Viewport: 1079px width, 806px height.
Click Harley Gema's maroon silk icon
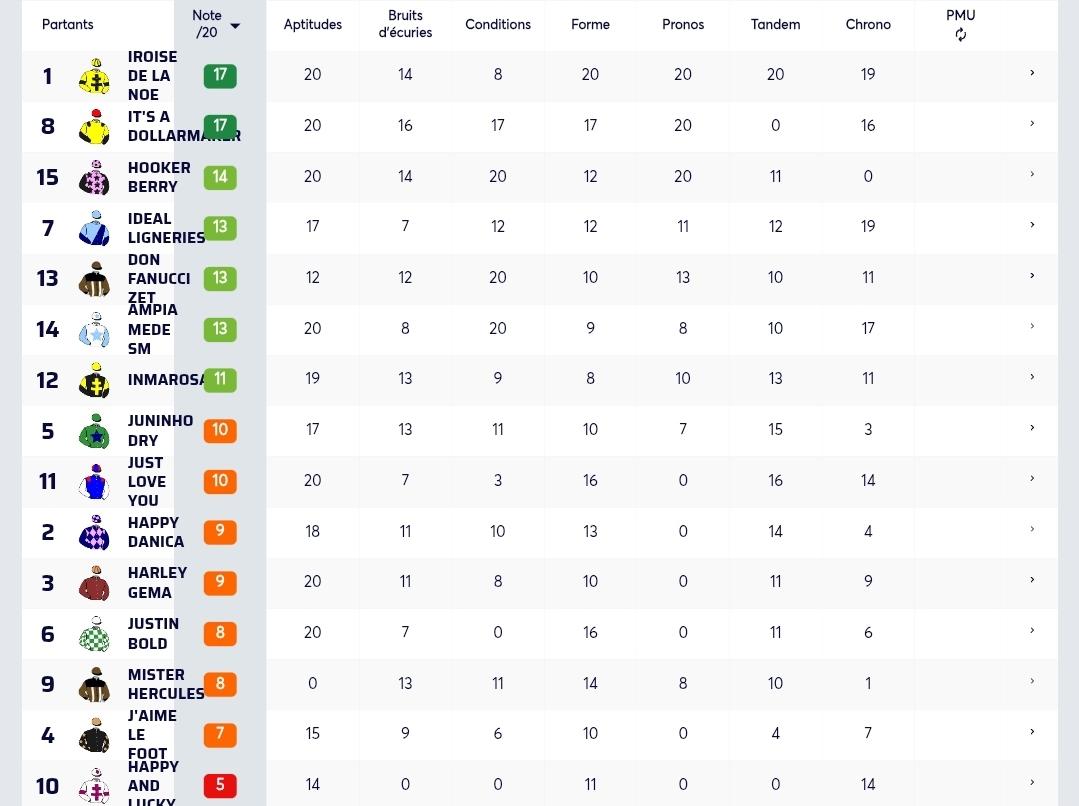coord(95,583)
